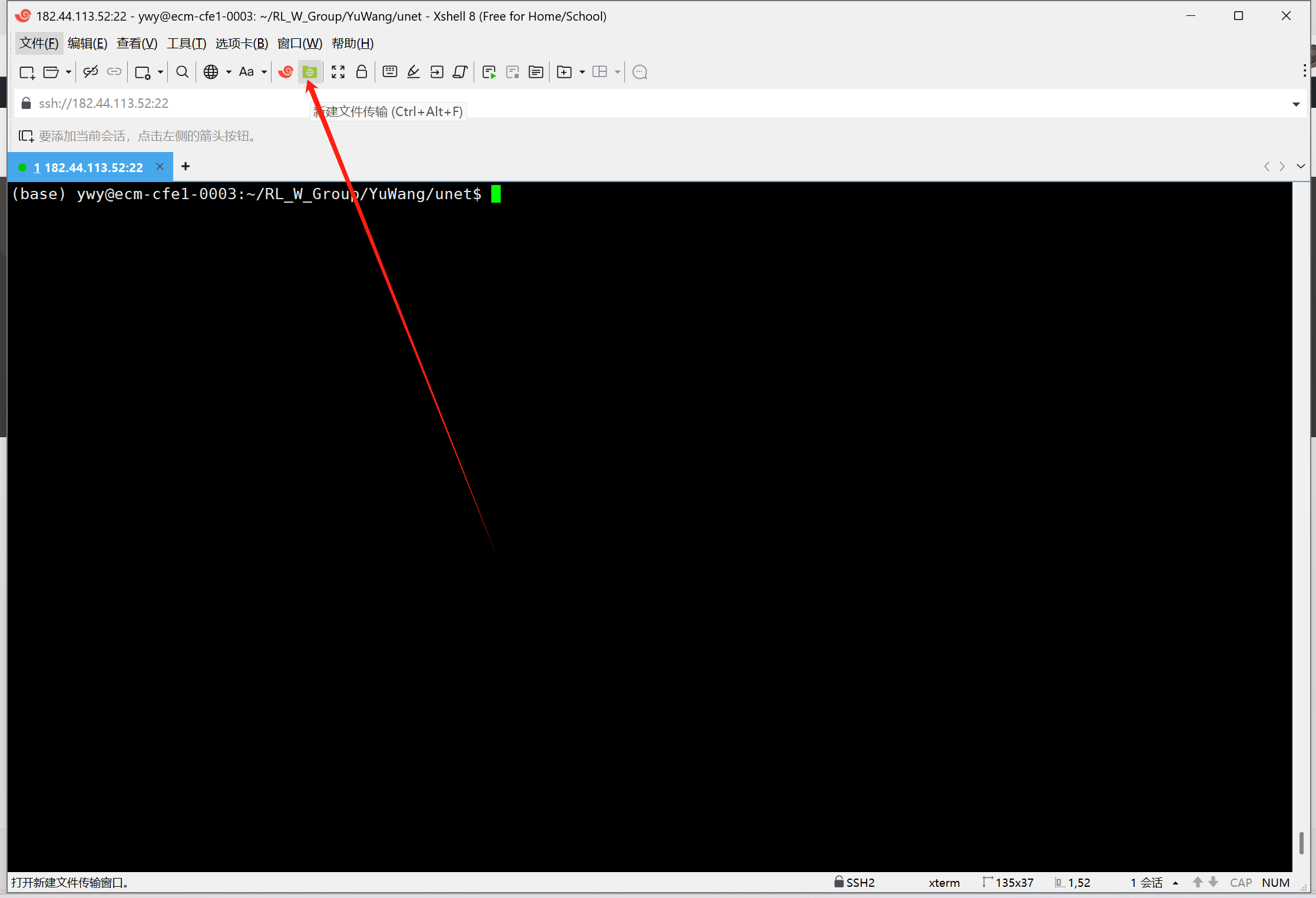Open the Find magnifier tool

coord(182,72)
